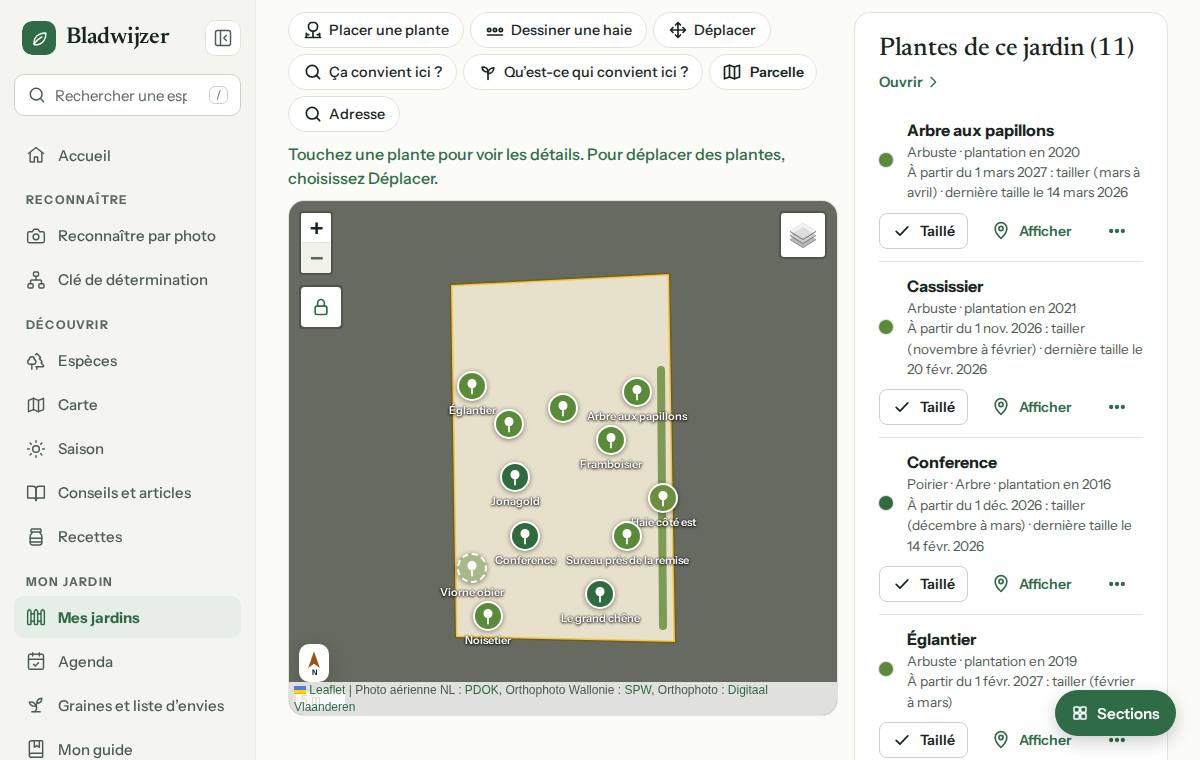Select the Noisetier map marker

pyautogui.click(x=488, y=616)
